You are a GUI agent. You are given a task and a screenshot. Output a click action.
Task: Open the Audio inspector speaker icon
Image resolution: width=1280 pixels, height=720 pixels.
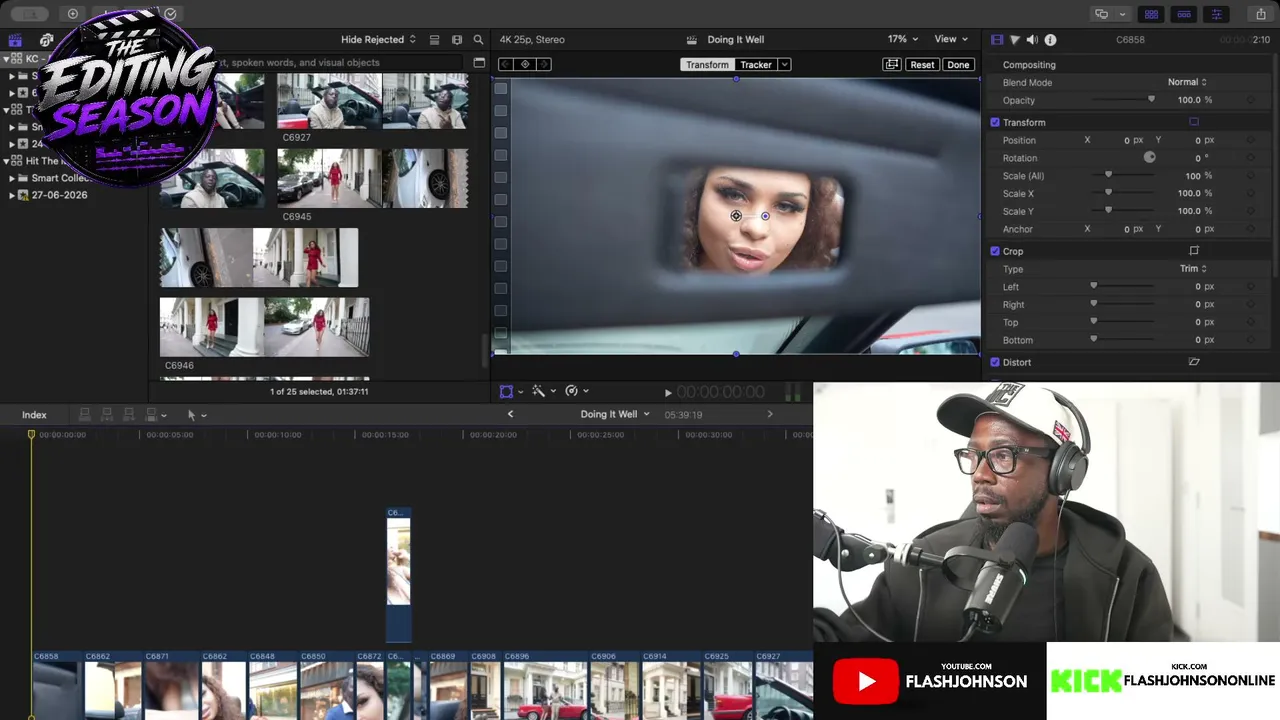(x=1032, y=40)
